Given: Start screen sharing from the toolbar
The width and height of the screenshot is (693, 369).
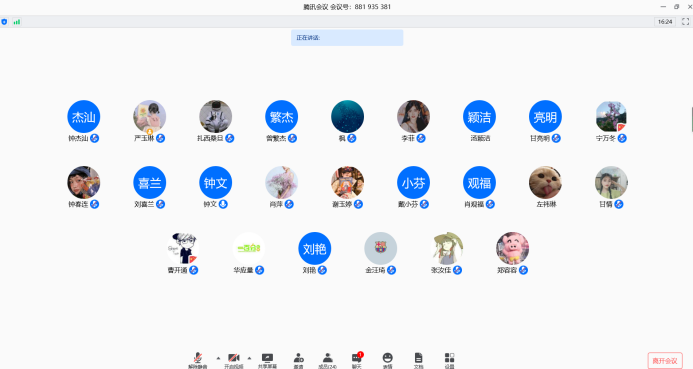Looking at the screenshot, I should tap(267, 360).
